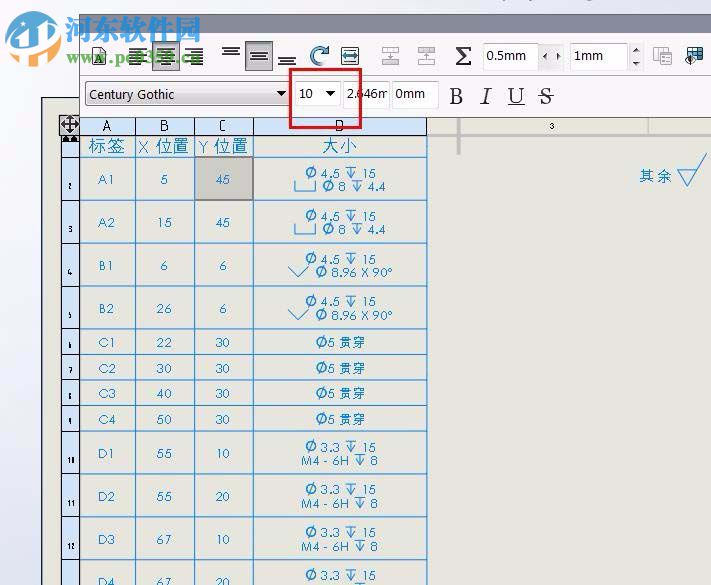Select column header A

coord(107,126)
